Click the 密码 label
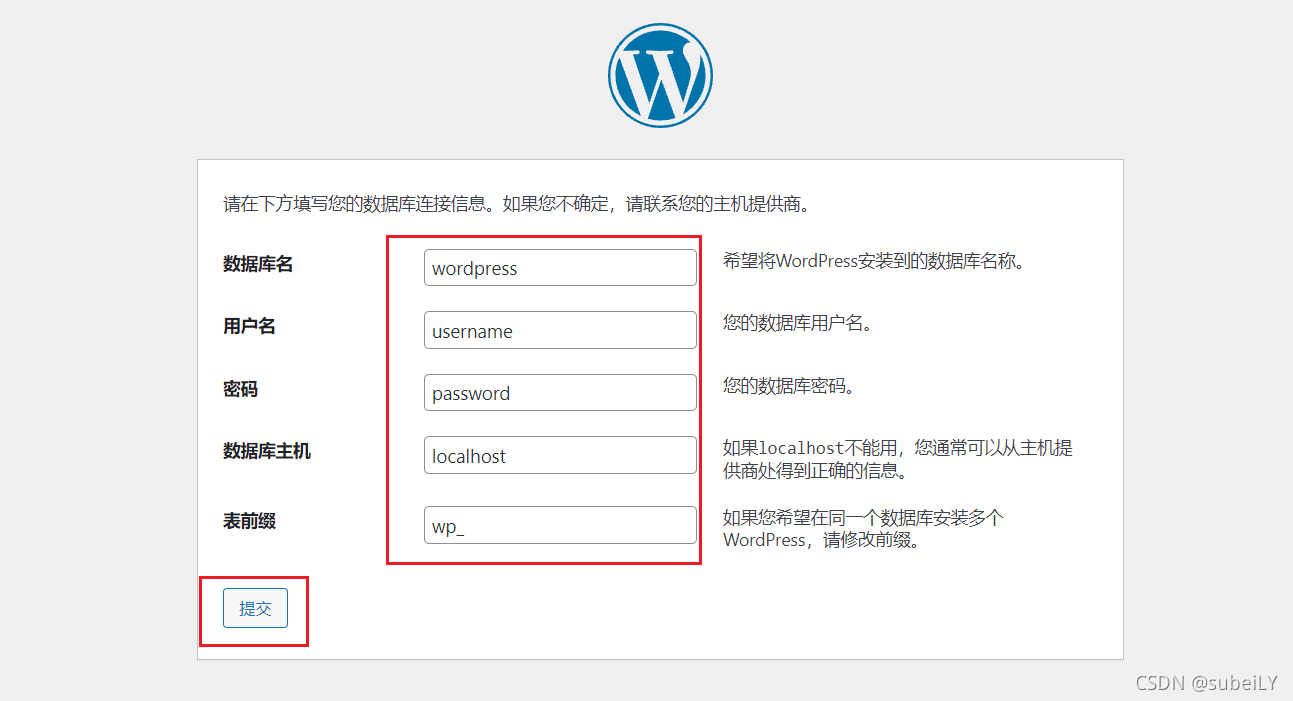This screenshot has width=1293, height=701. (x=240, y=389)
